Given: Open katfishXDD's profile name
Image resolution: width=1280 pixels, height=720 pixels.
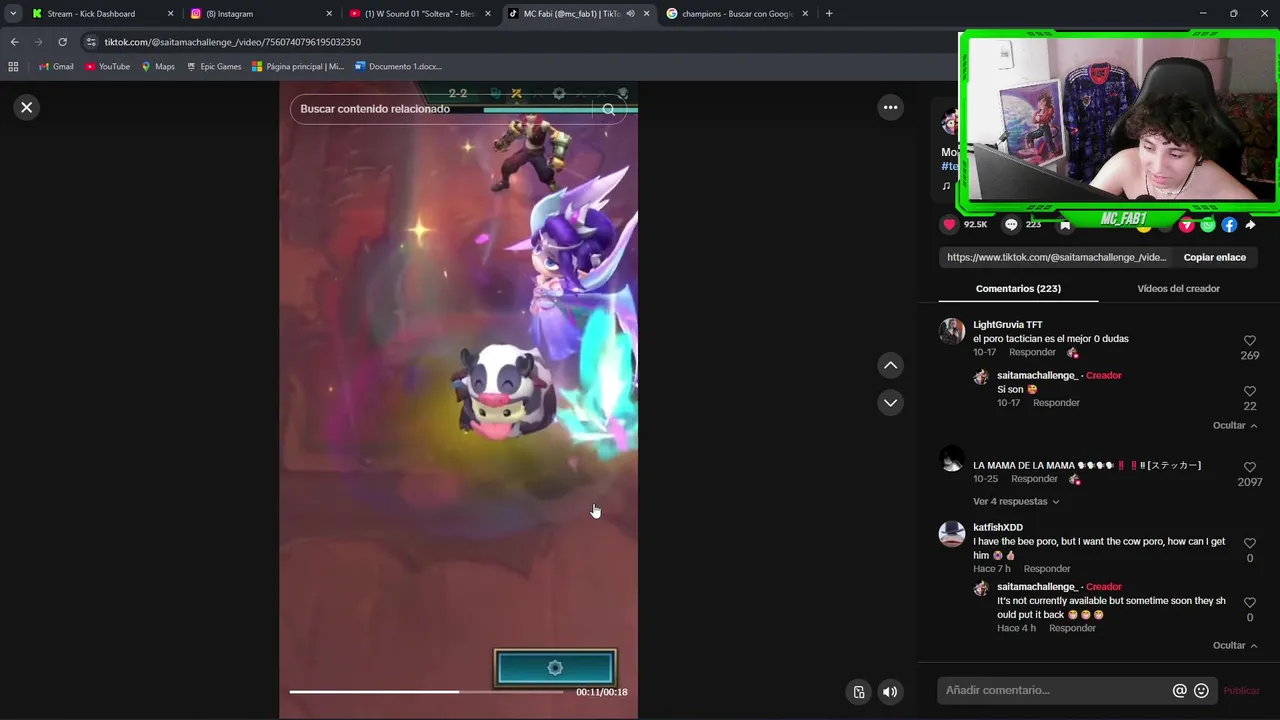Looking at the screenshot, I should point(997,527).
